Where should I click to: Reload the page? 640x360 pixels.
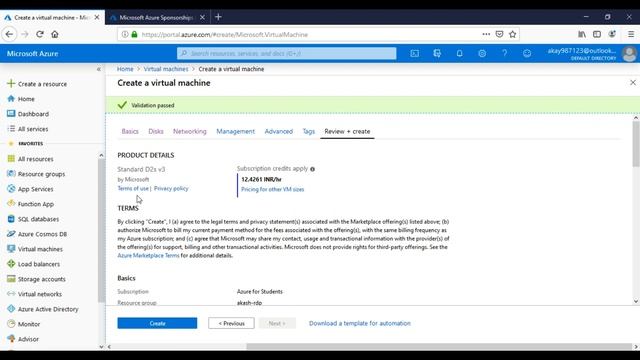(x=40, y=34)
